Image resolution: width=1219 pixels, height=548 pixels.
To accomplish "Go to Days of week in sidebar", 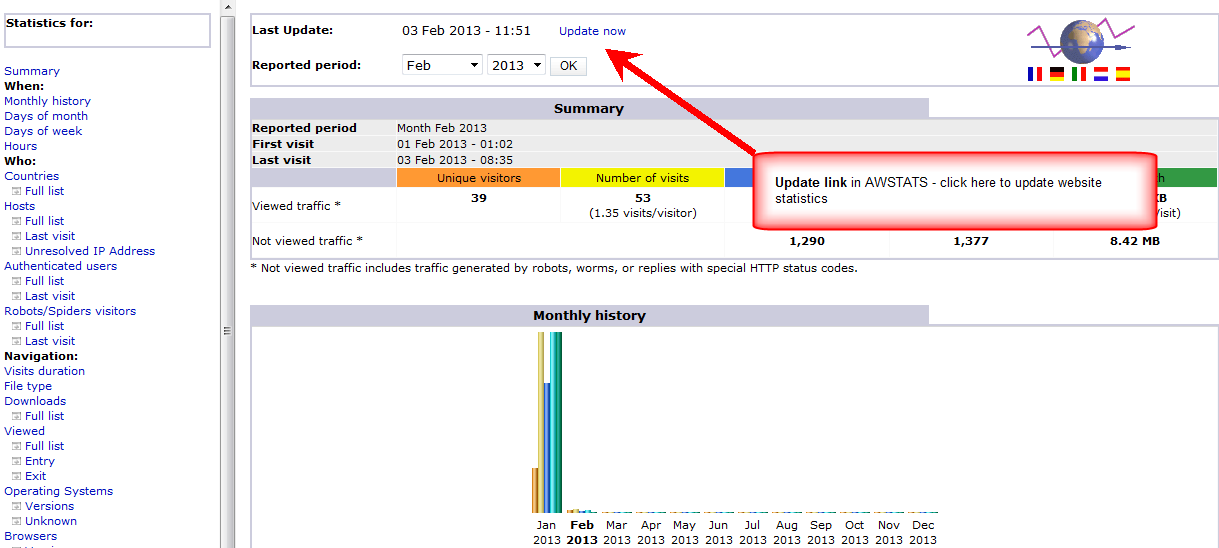I will click(43, 131).
